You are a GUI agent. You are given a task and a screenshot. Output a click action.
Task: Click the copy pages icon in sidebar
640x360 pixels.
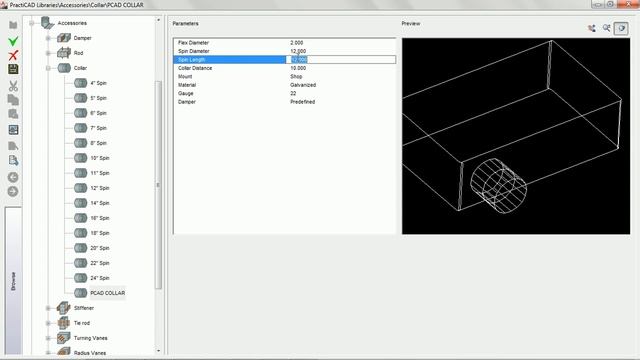[x=13, y=100]
